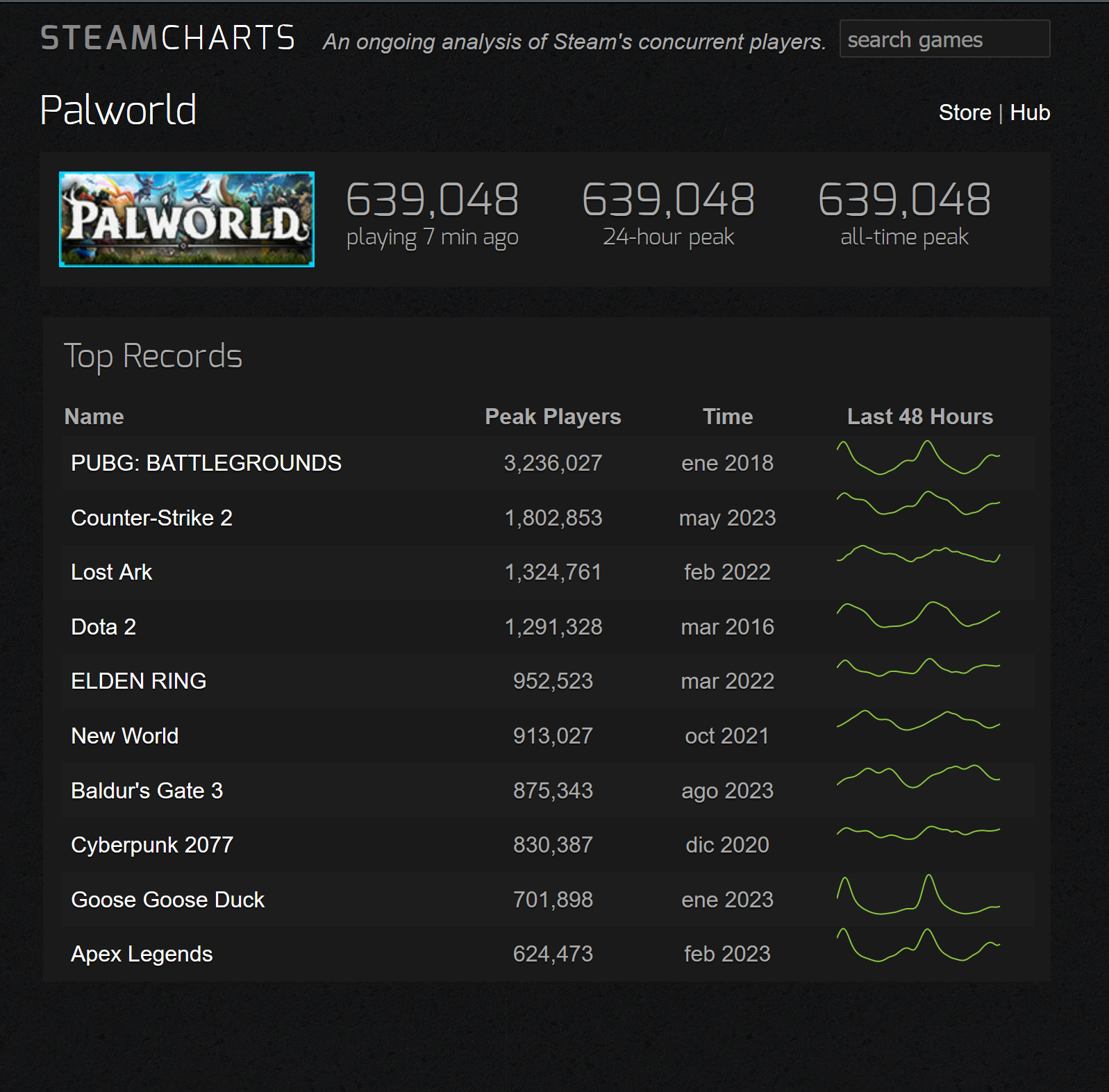Click the Goose Goose Duck 48-hour sparkline
The image size is (1109, 1092).
coord(918,894)
